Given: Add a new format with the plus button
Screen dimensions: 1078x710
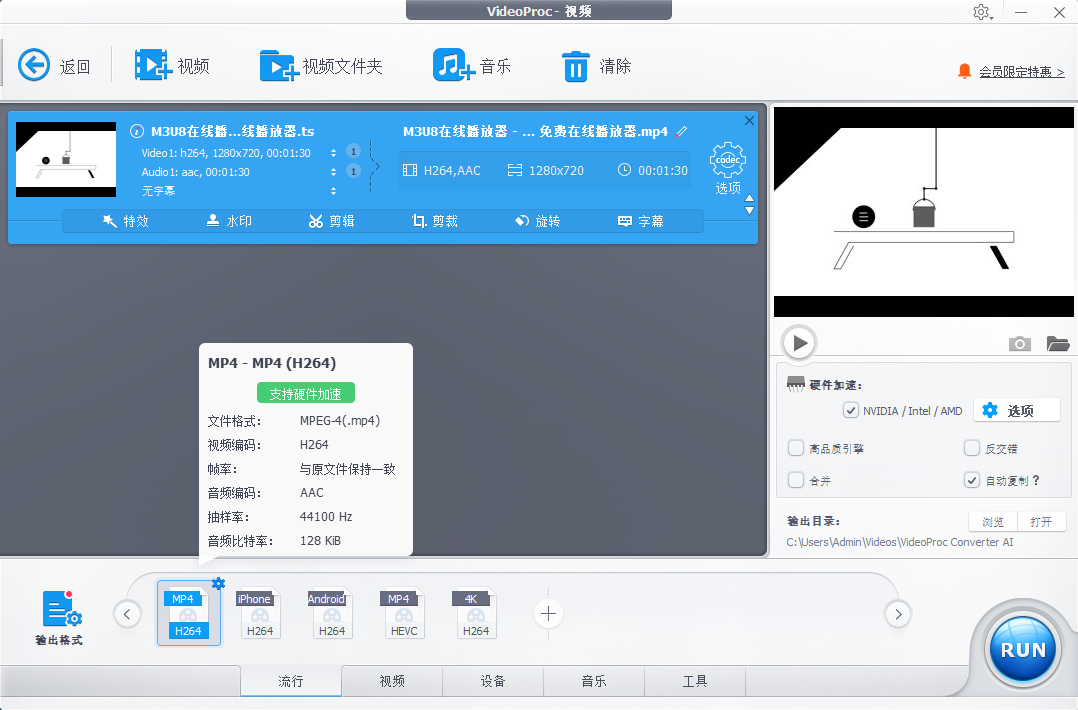Looking at the screenshot, I should [x=549, y=614].
